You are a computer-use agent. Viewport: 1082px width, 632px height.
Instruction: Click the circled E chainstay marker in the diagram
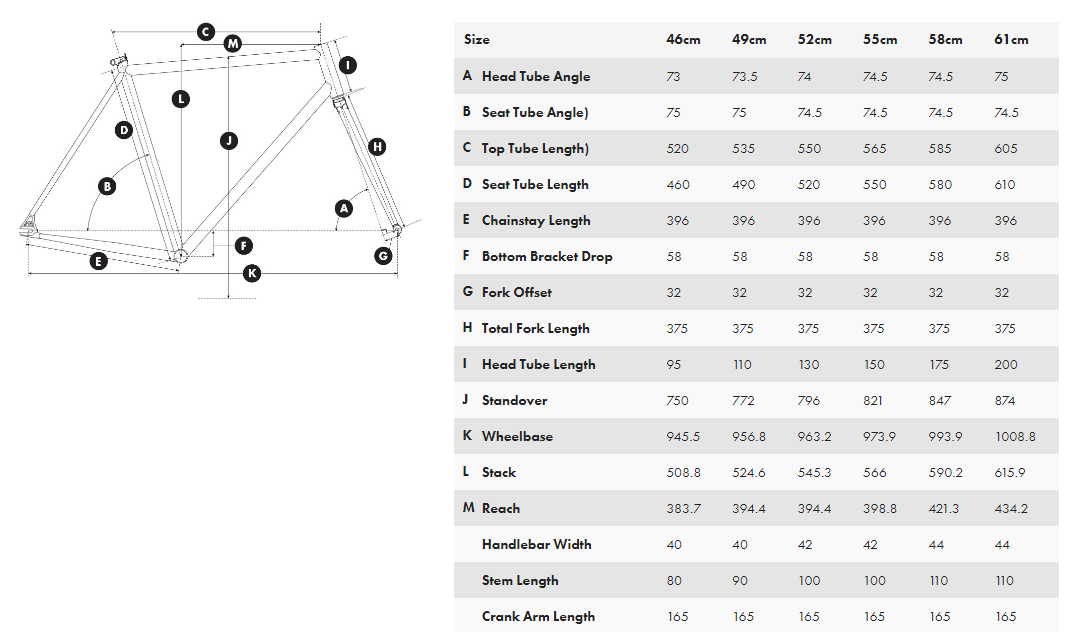tap(98, 262)
